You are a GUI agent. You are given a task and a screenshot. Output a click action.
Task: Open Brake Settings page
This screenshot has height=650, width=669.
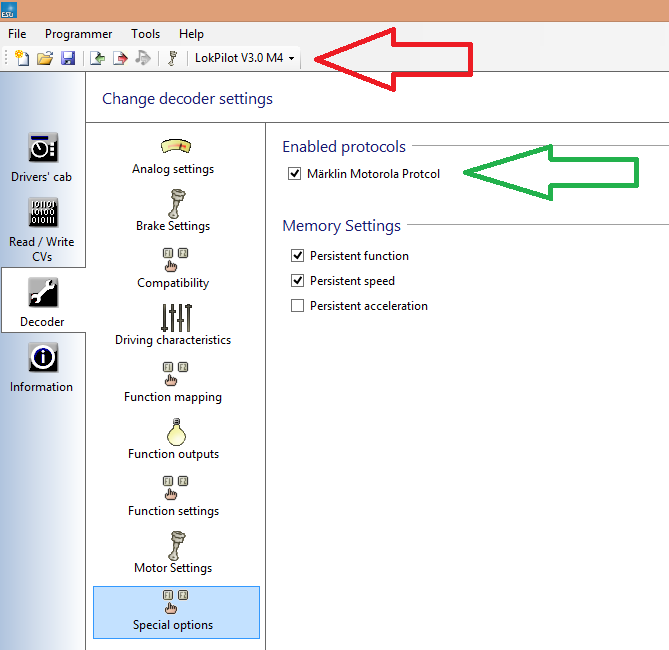(x=173, y=211)
